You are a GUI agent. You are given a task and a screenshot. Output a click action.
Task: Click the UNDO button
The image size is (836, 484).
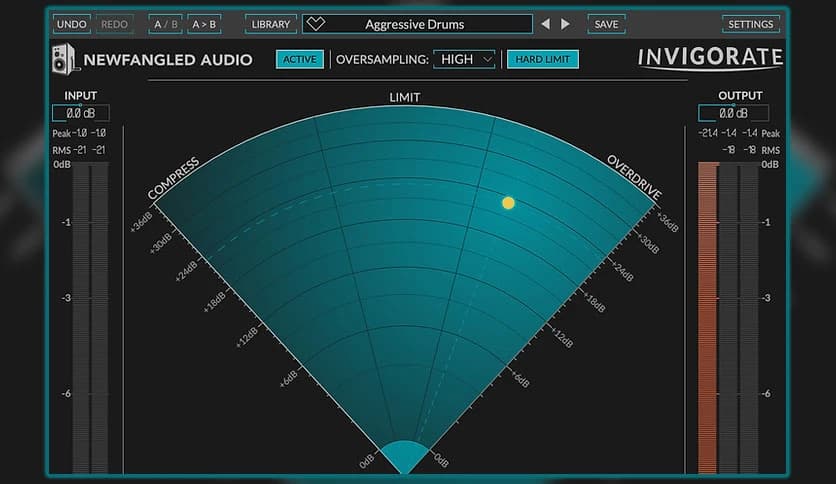[71, 24]
